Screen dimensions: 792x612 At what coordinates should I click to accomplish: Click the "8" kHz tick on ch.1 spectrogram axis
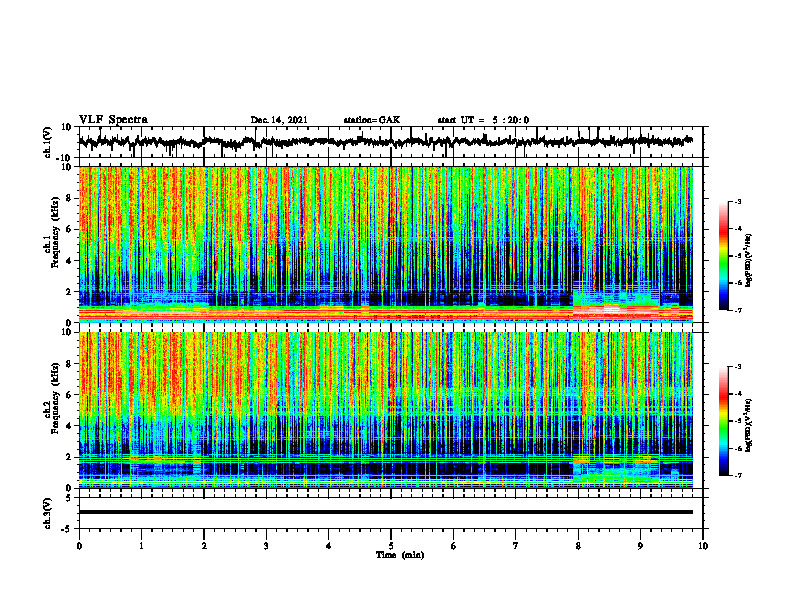coord(70,198)
